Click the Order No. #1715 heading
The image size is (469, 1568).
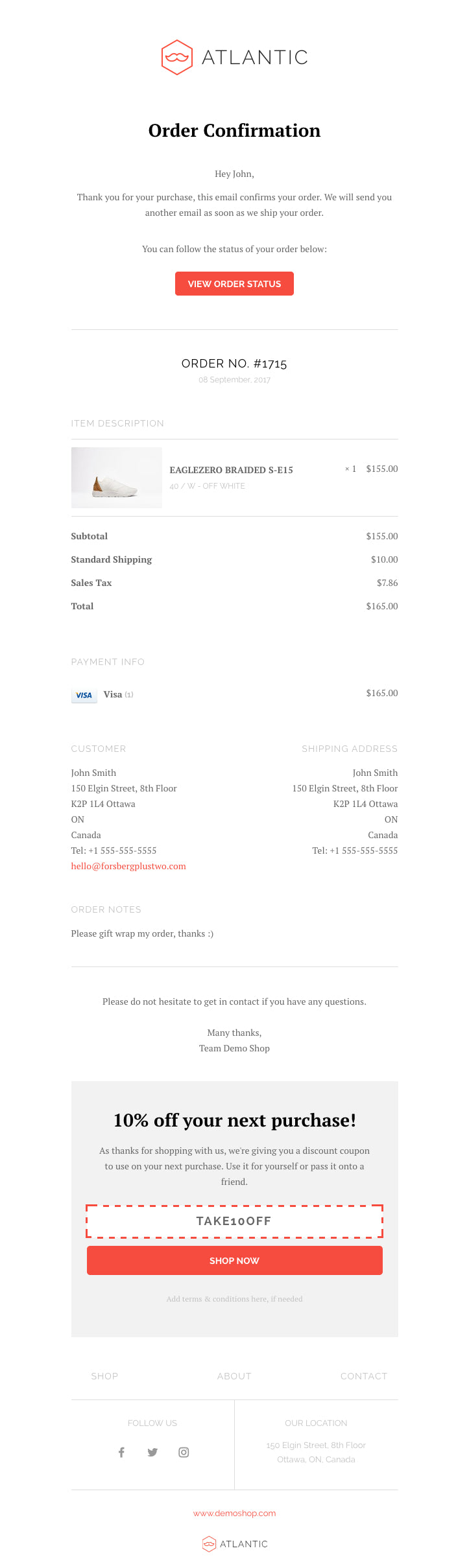coord(234,364)
